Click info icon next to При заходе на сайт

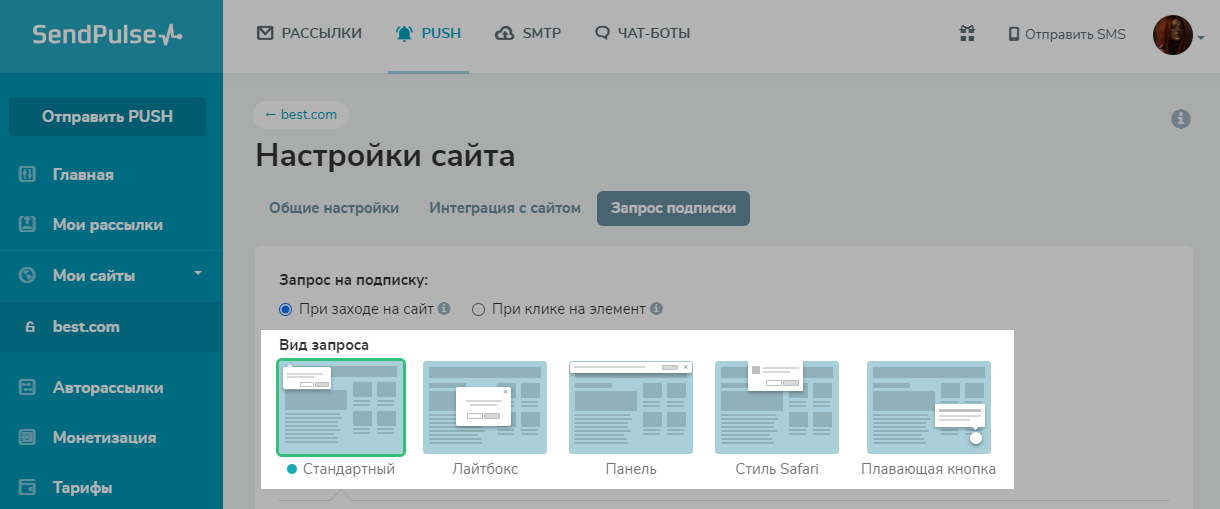444,309
